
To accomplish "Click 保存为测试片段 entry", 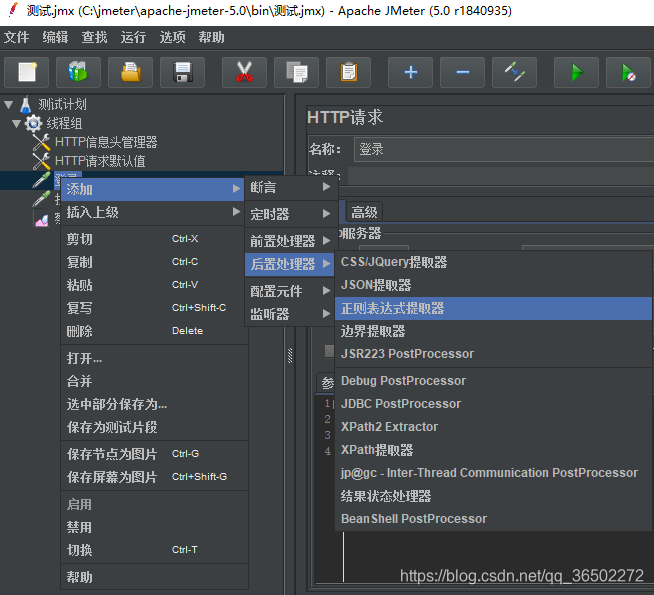I will [x=154, y=427].
